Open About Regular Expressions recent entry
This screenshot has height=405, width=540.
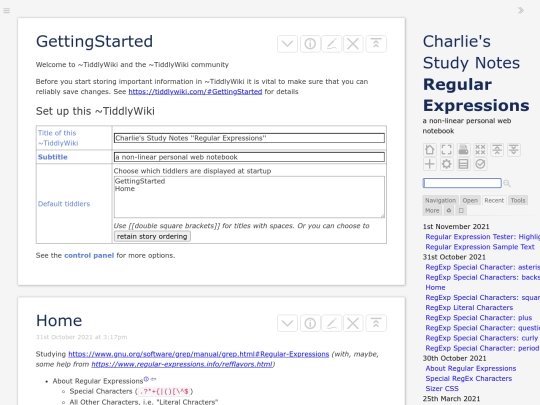tap(471, 368)
